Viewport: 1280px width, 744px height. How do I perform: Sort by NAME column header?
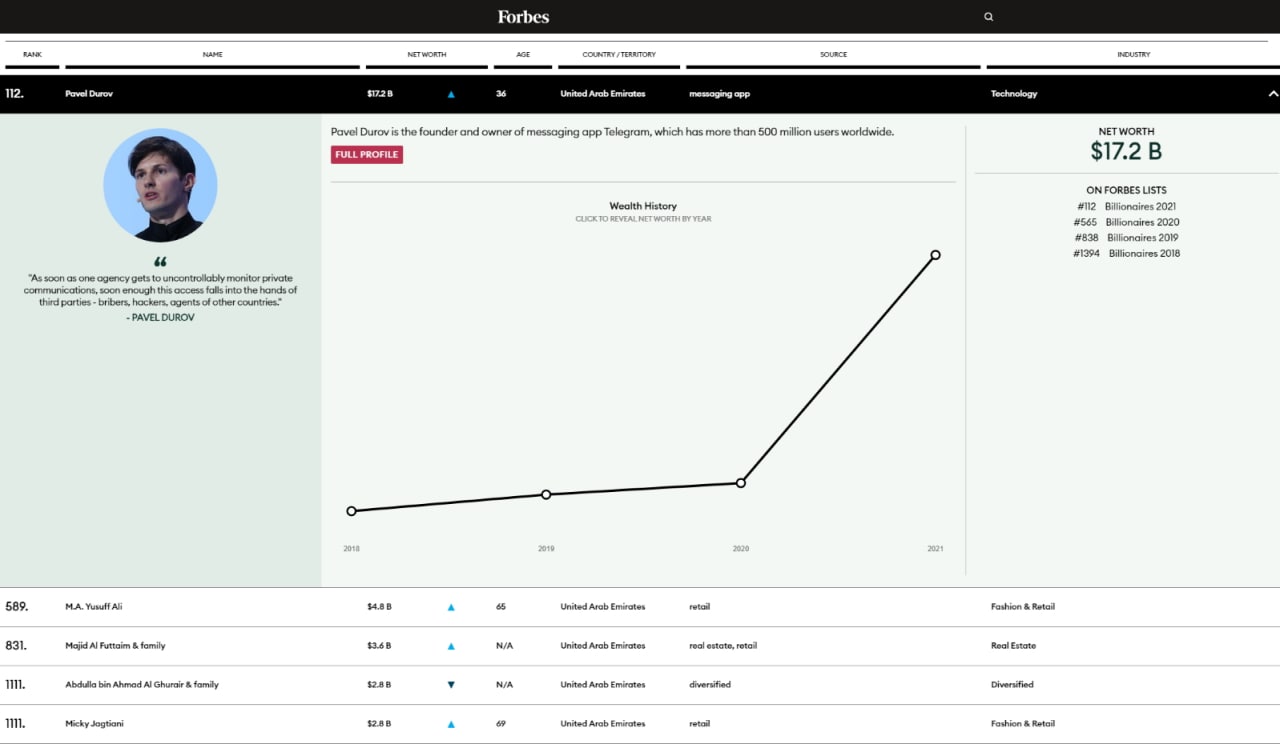212,54
